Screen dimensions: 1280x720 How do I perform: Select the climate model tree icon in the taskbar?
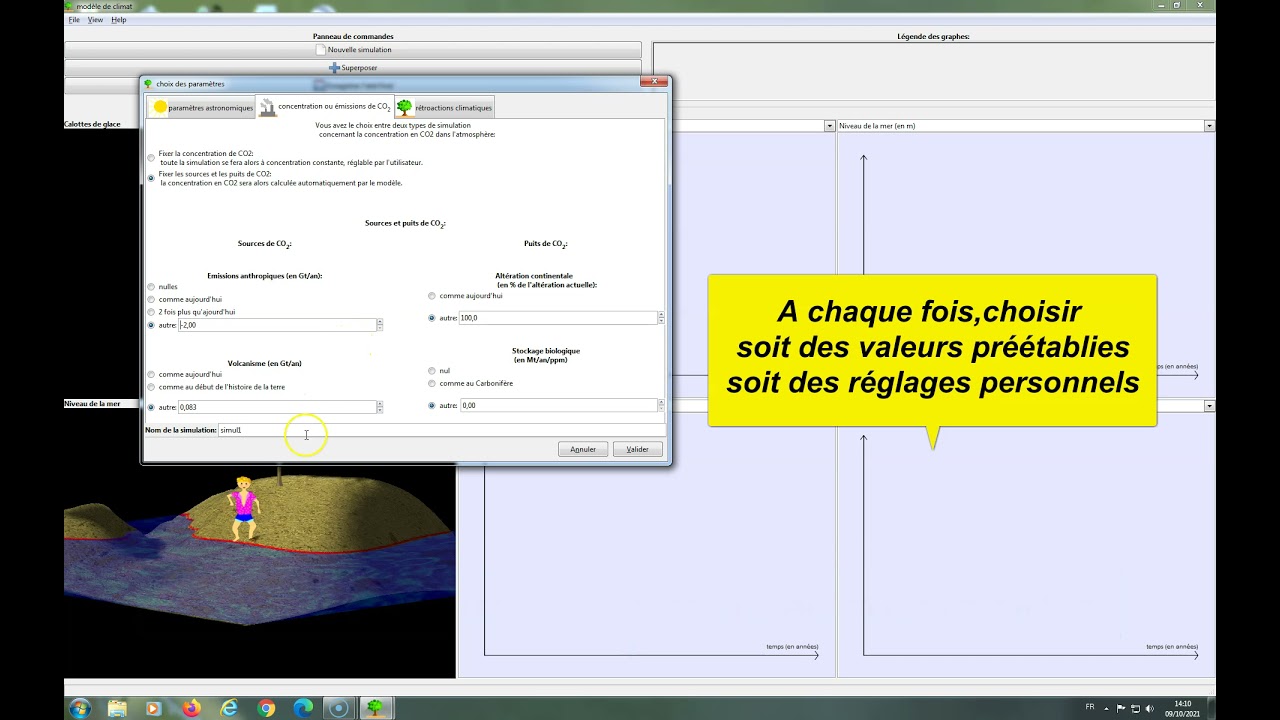point(376,708)
